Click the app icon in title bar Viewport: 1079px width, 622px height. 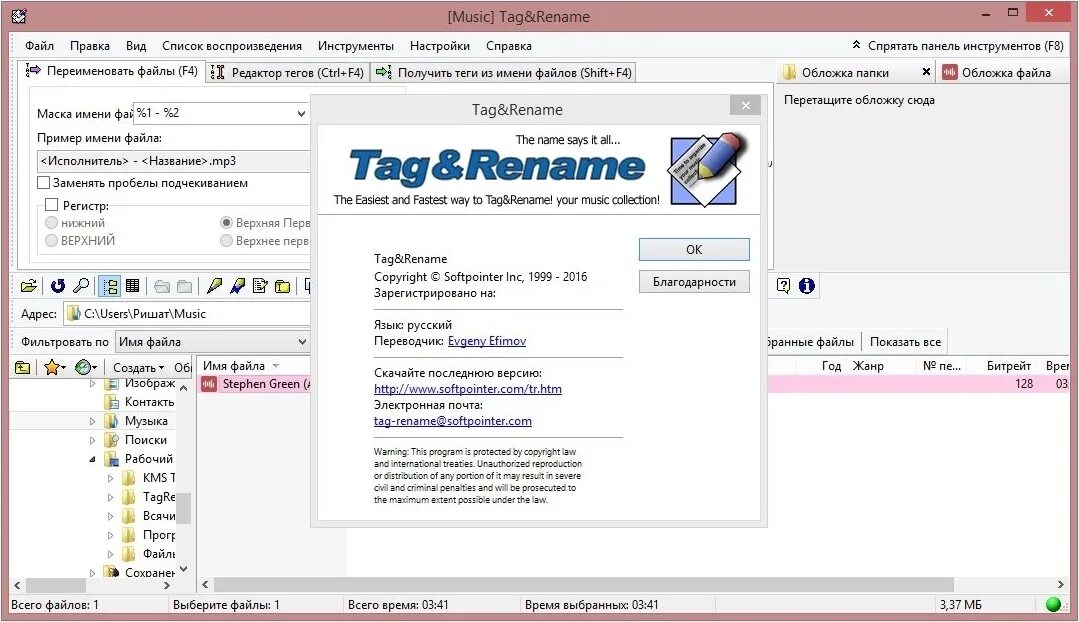click(19, 16)
